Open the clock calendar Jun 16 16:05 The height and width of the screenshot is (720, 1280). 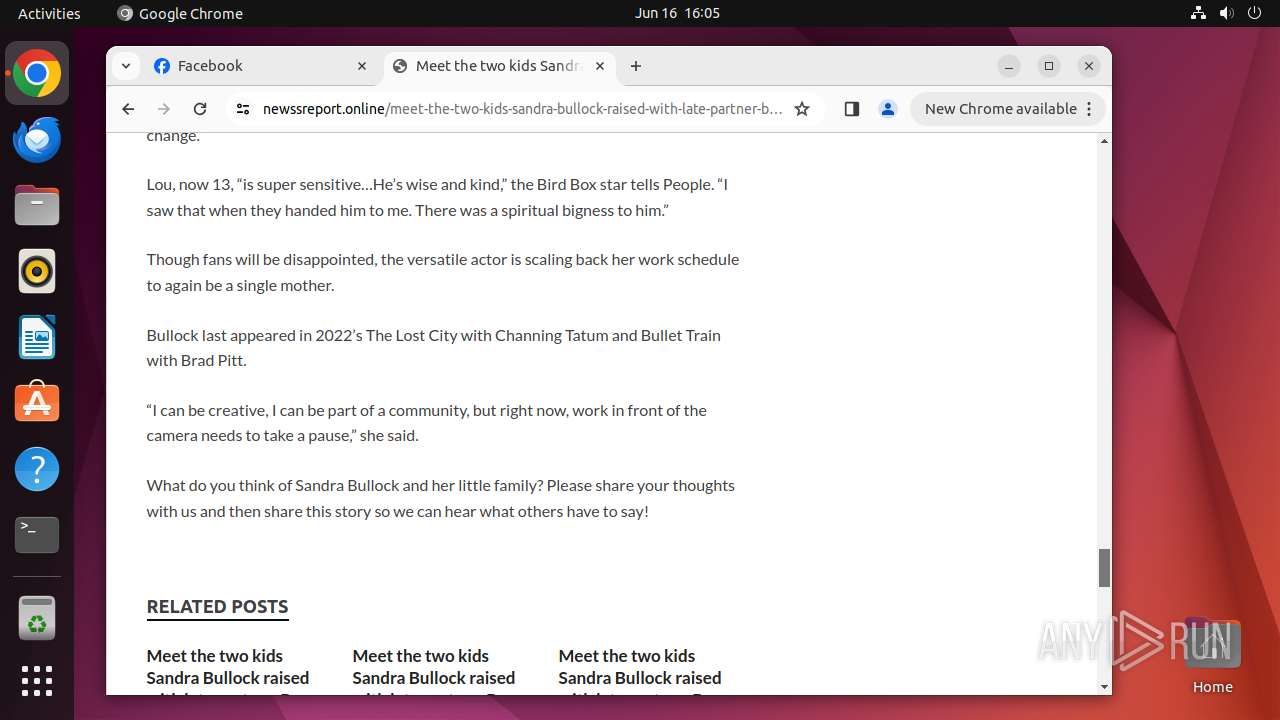677,13
